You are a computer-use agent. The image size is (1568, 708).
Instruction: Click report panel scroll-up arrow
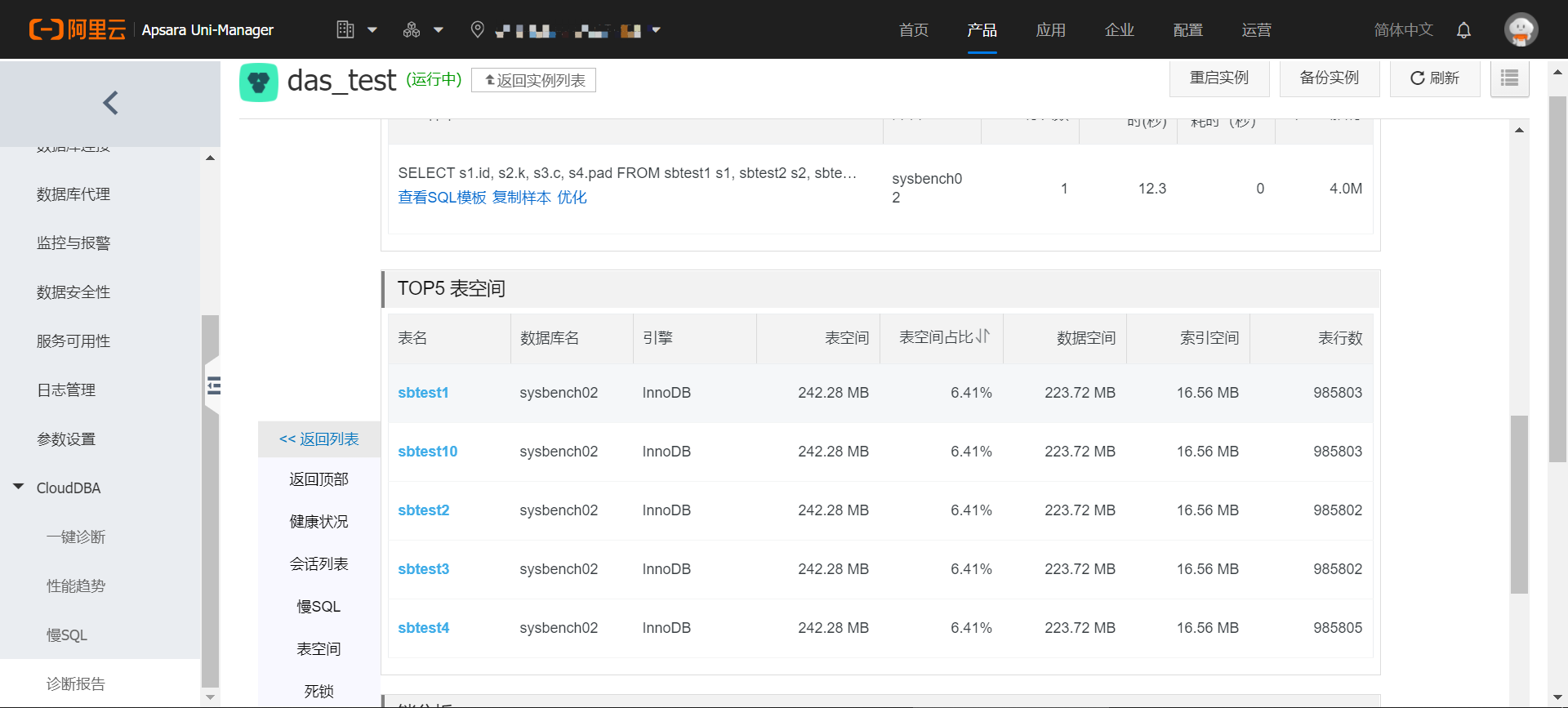[x=1519, y=130]
